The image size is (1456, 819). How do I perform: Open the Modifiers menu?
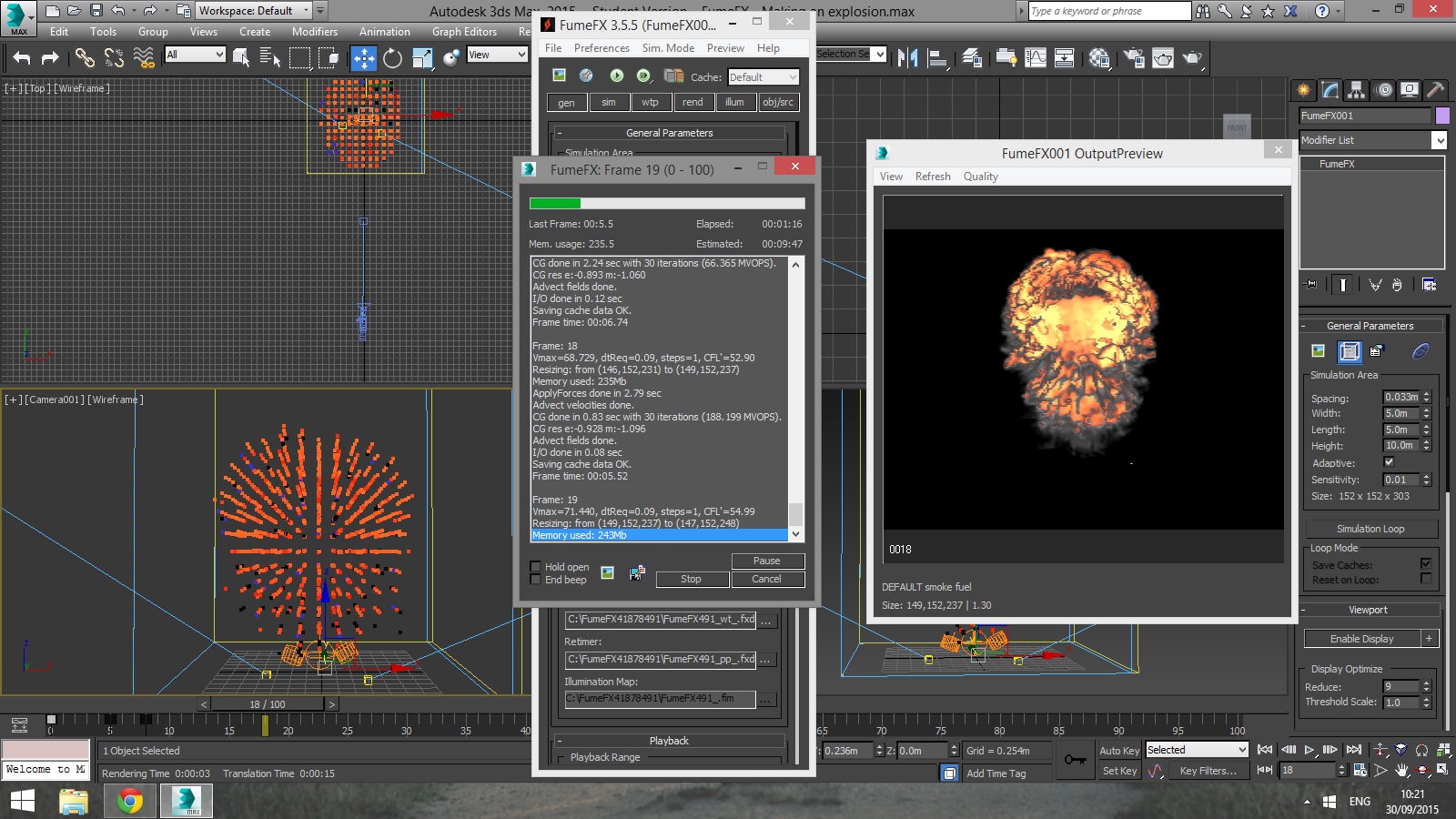(315, 31)
